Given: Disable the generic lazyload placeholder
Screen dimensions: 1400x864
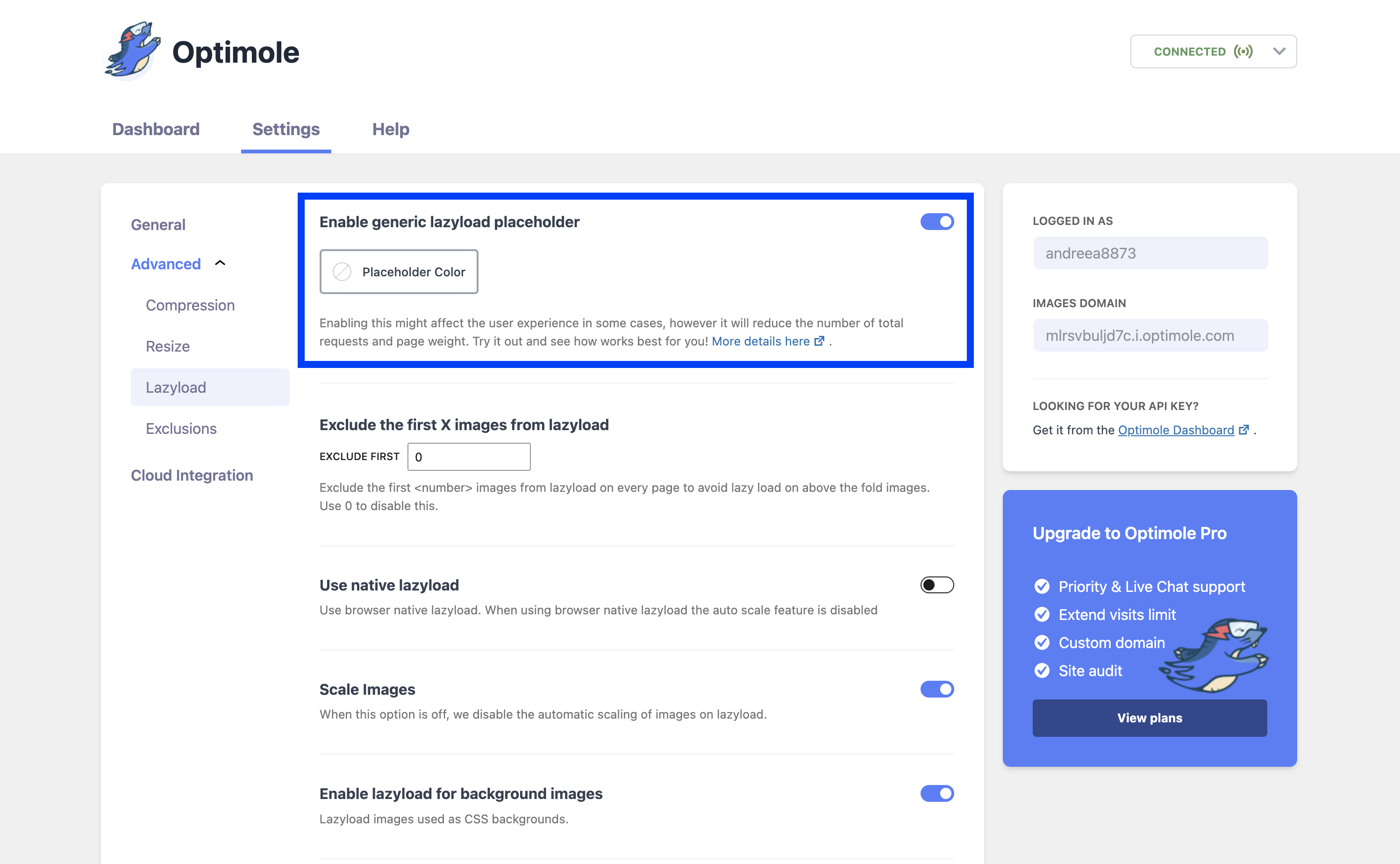Looking at the screenshot, I should [937, 222].
